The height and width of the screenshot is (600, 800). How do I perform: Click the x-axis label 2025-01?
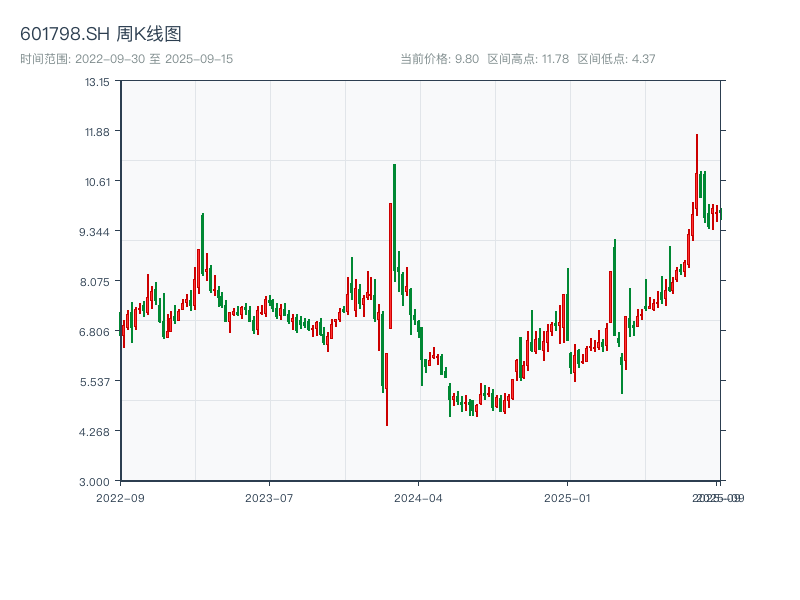click(567, 498)
